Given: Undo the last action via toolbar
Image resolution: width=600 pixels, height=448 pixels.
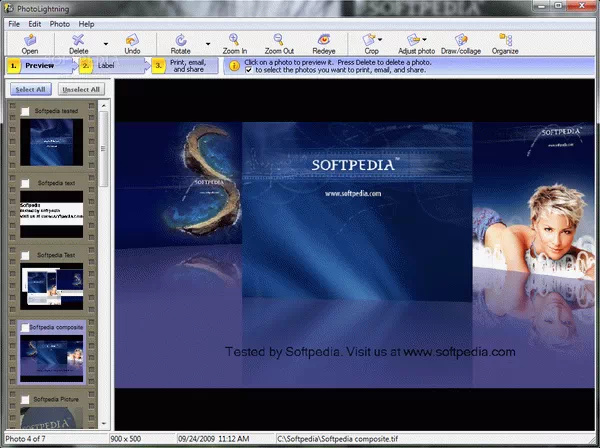Looking at the screenshot, I should pyautogui.click(x=132, y=42).
